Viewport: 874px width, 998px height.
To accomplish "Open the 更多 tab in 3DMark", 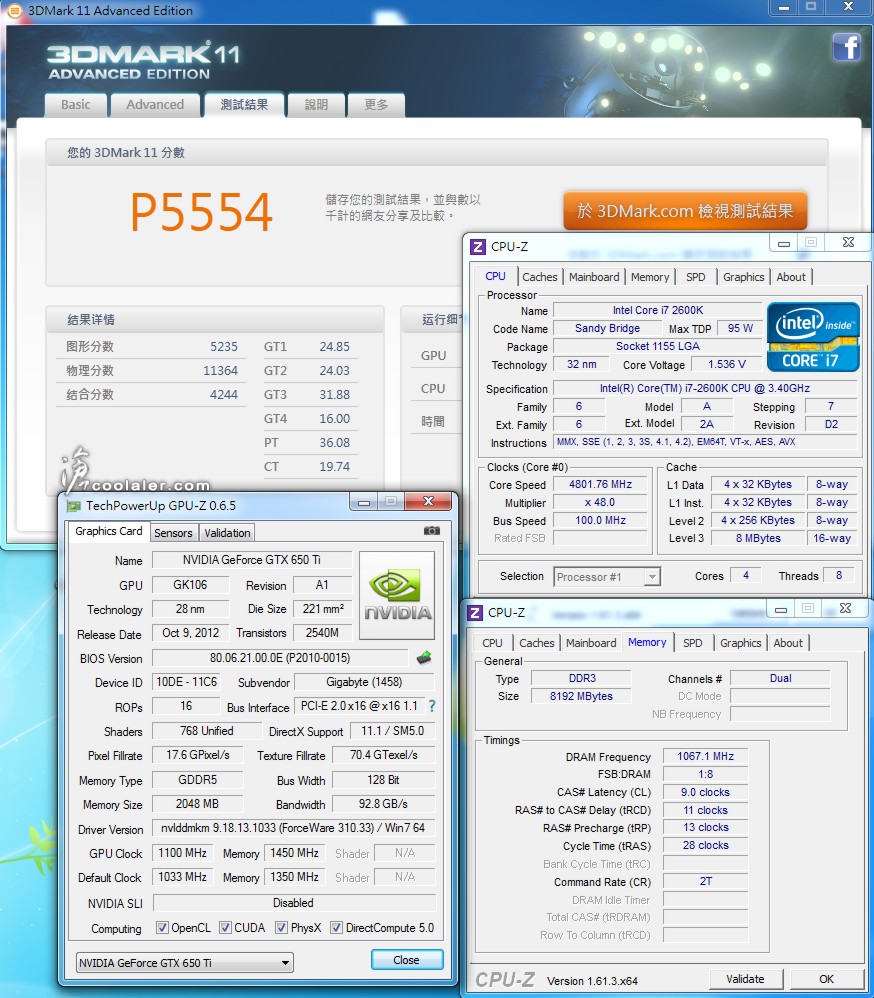I will click(x=376, y=105).
